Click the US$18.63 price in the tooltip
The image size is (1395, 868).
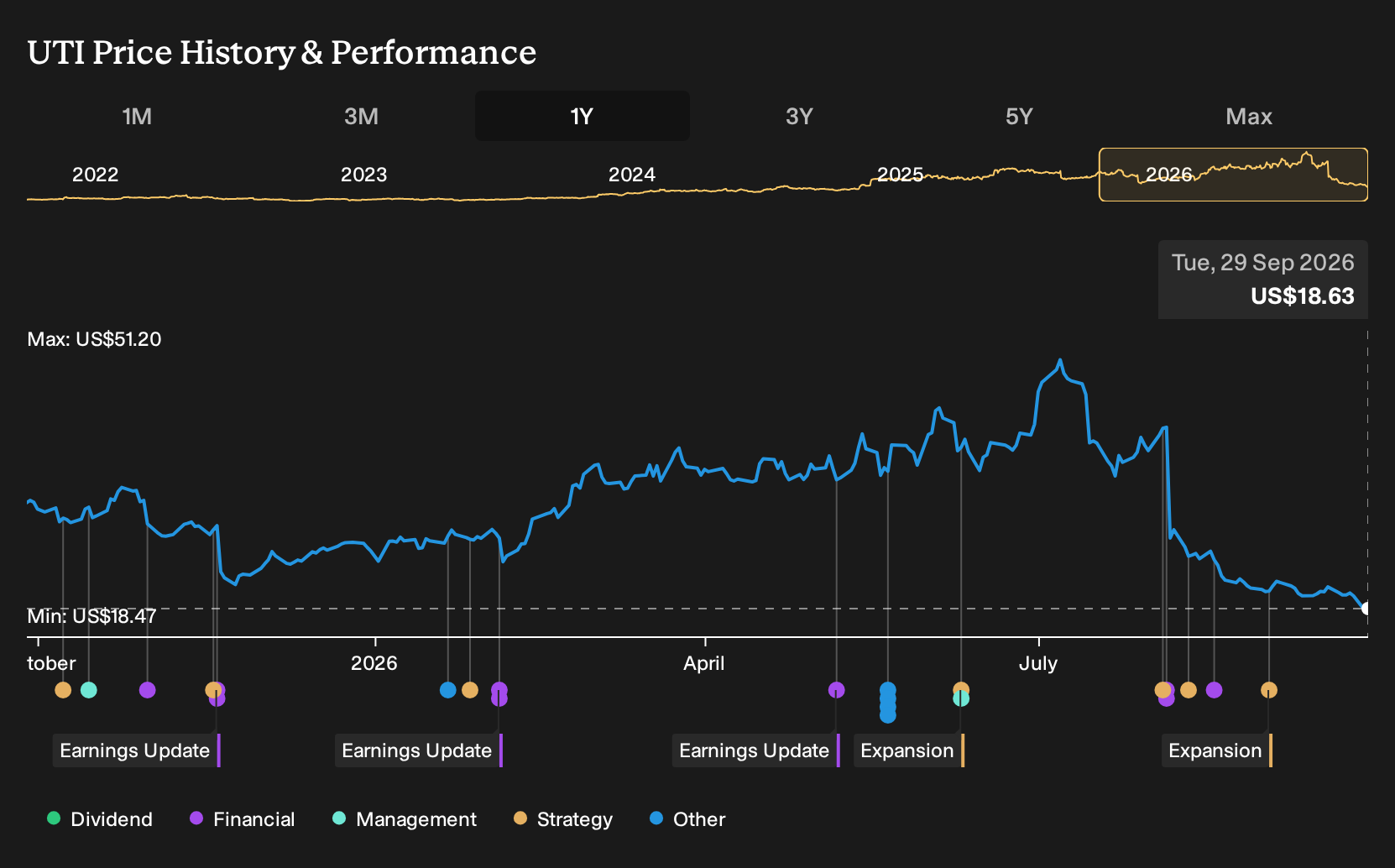[1302, 296]
